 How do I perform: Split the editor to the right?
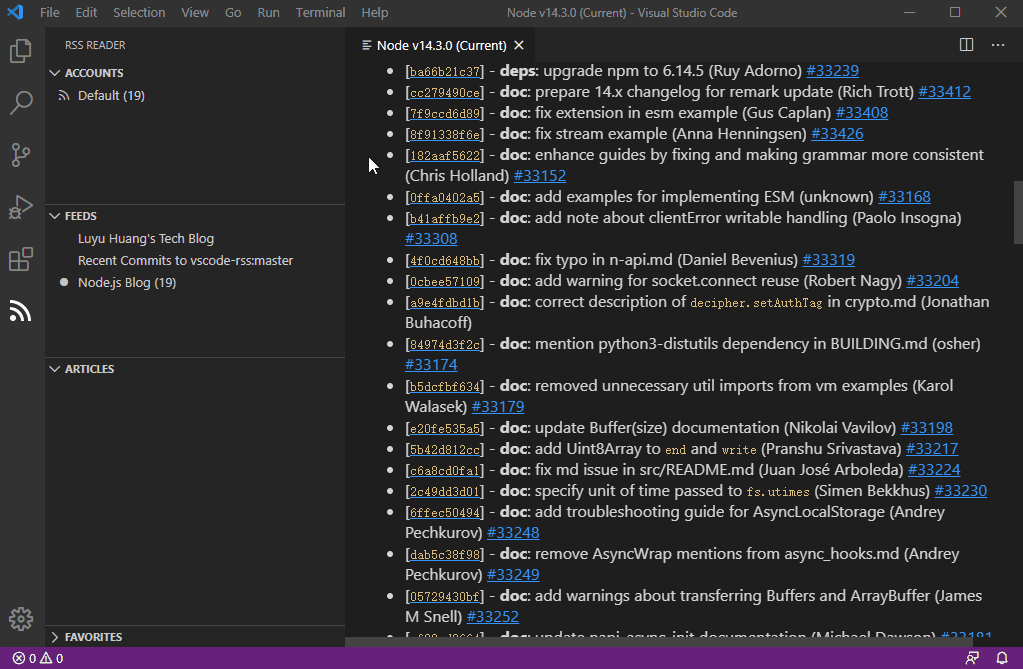(966, 45)
